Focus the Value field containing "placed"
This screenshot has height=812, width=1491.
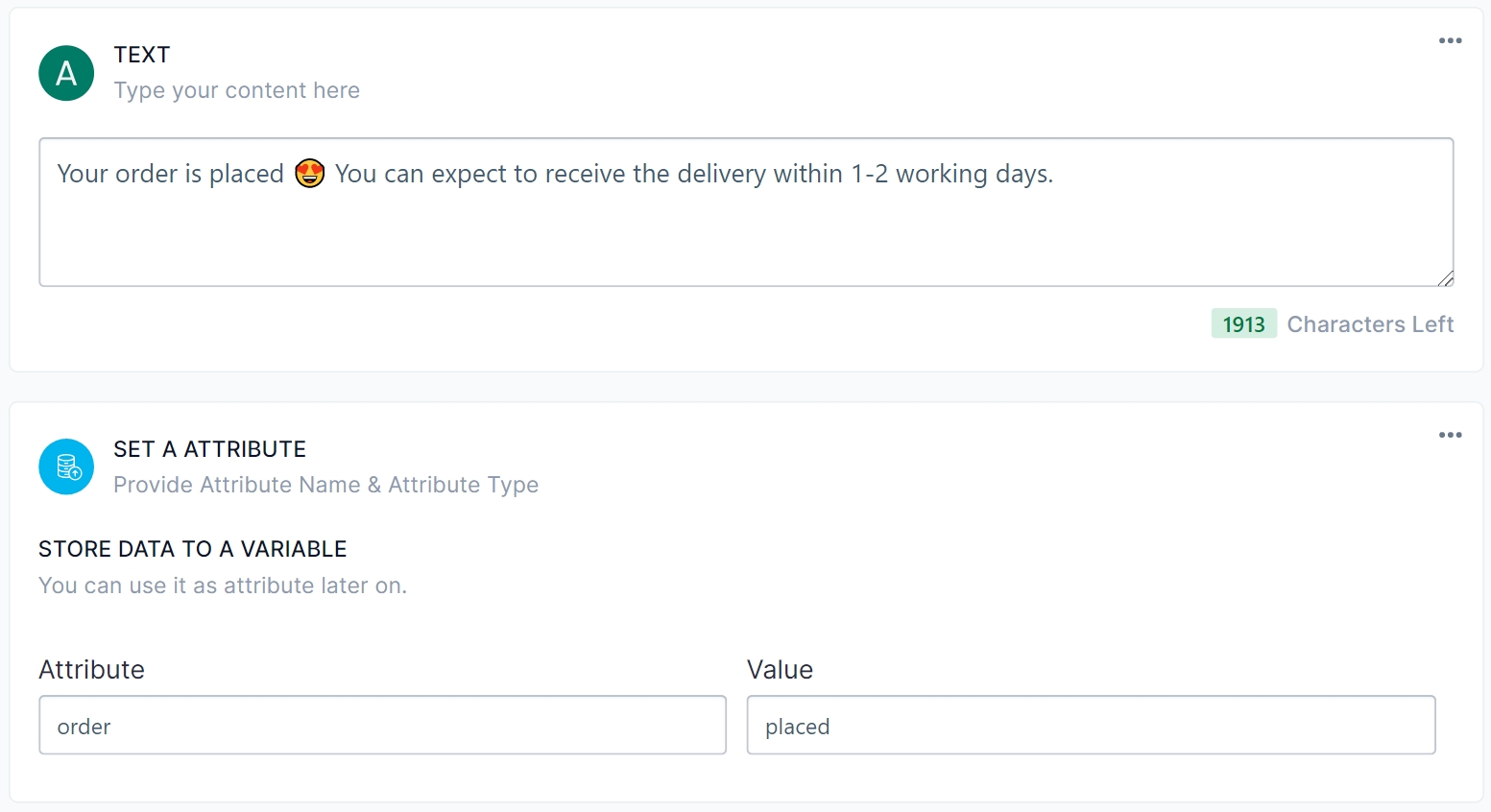1091,726
